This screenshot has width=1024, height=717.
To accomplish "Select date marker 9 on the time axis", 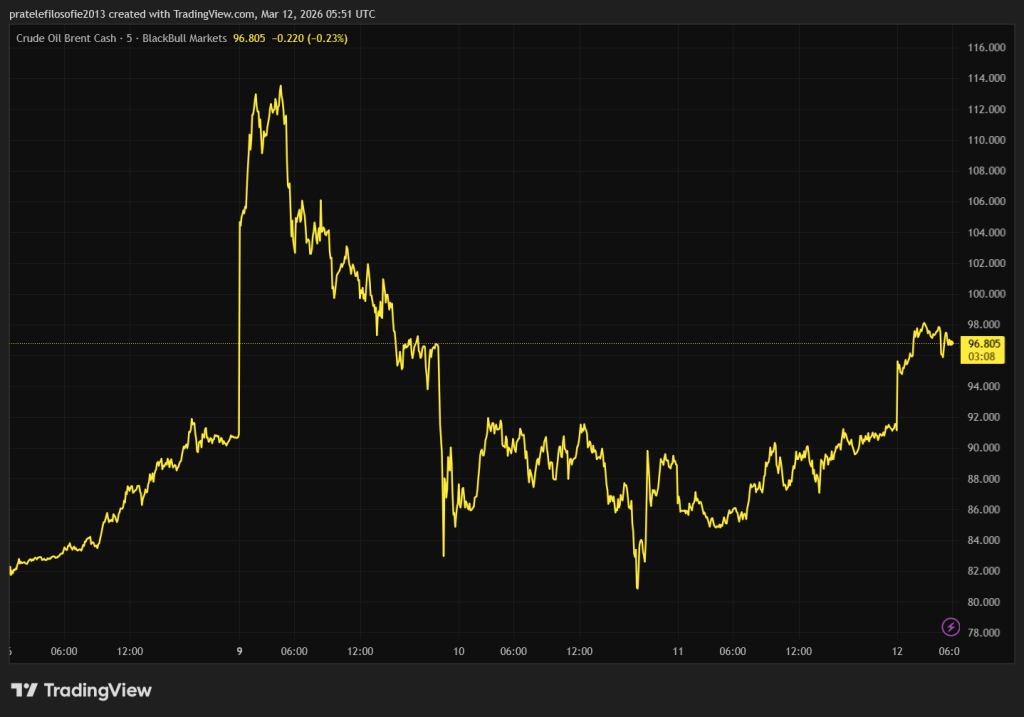I will (x=239, y=651).
